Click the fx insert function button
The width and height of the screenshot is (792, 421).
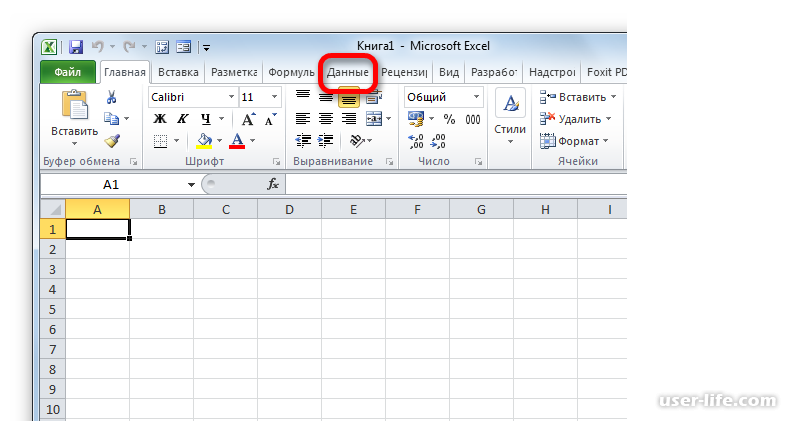[273, 184]
